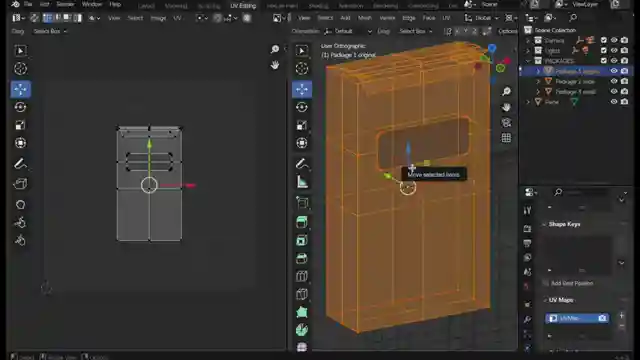Open the Orientation Default dropdown
640x360 pixels.
pos(348,31)
